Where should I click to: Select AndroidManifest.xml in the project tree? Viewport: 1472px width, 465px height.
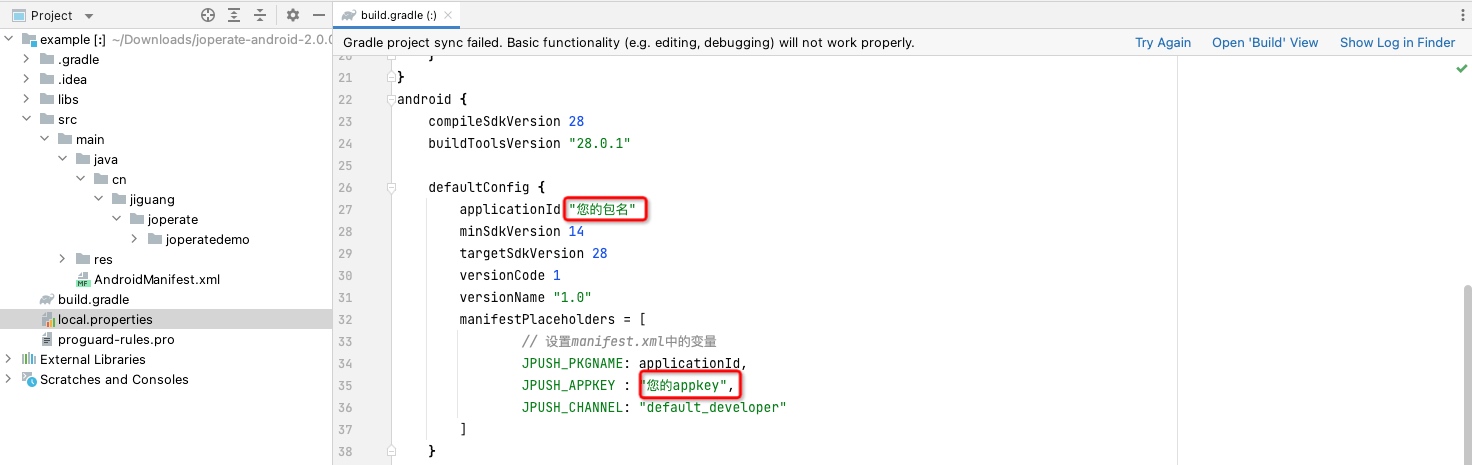tap(156, 279)
